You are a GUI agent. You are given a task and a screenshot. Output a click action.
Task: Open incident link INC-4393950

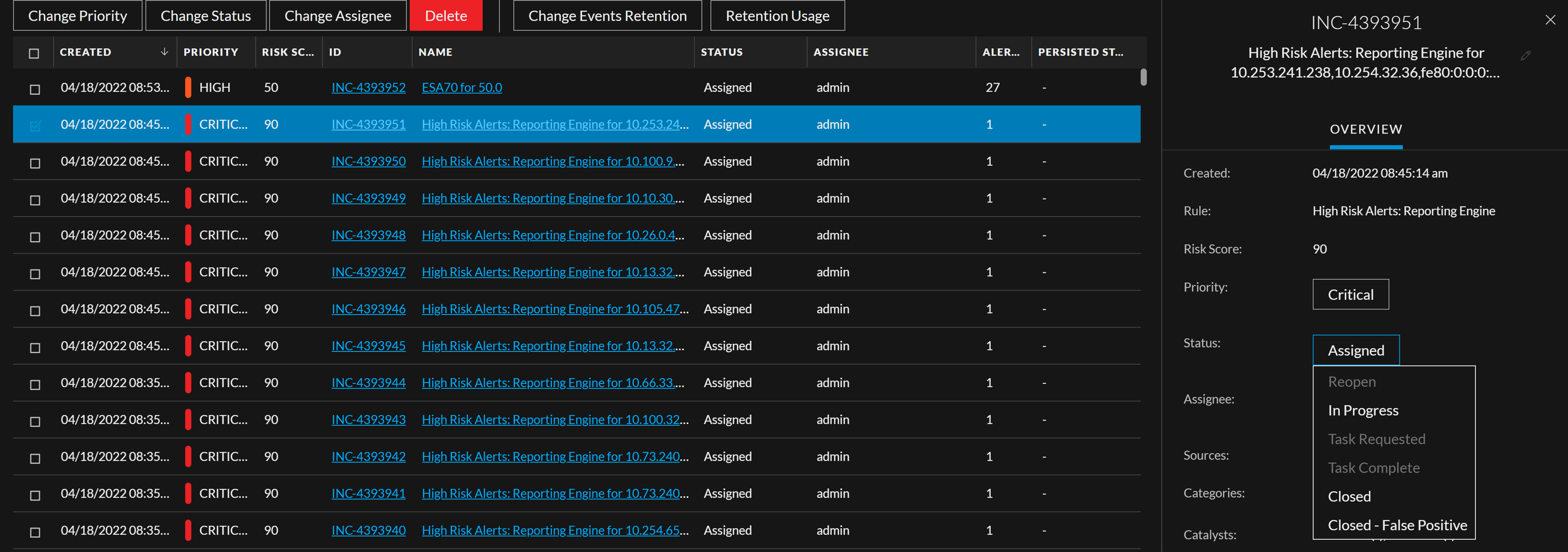pyautogui.click(x=368, y=161)
